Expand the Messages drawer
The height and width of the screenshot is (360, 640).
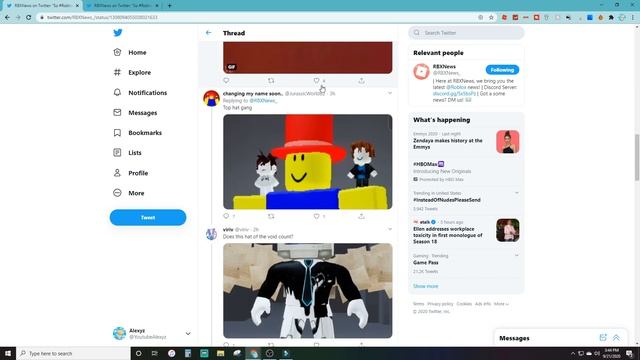pos(616,338)
